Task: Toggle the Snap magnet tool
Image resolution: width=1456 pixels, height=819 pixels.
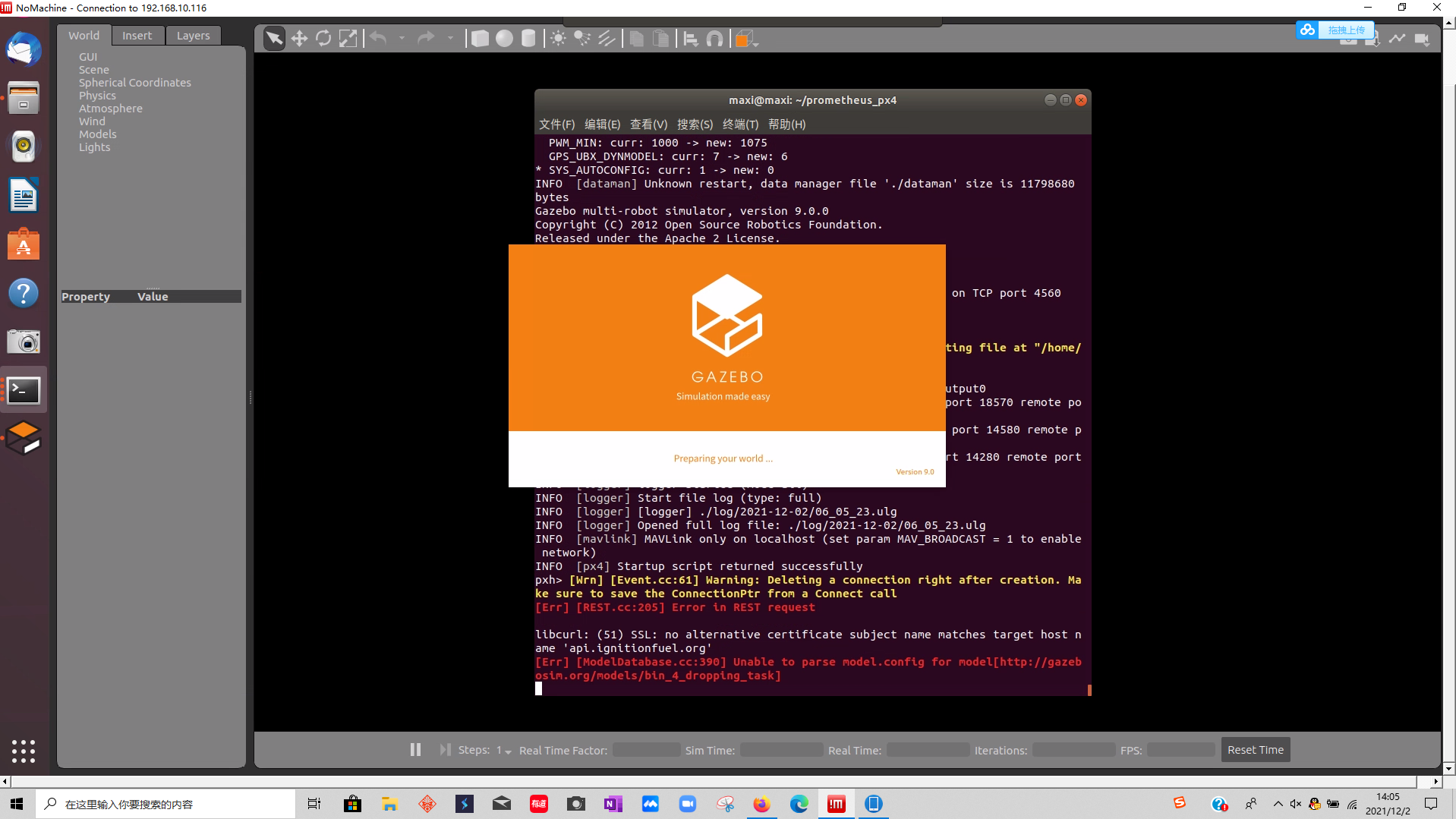Action: click(x=715, y=39)
